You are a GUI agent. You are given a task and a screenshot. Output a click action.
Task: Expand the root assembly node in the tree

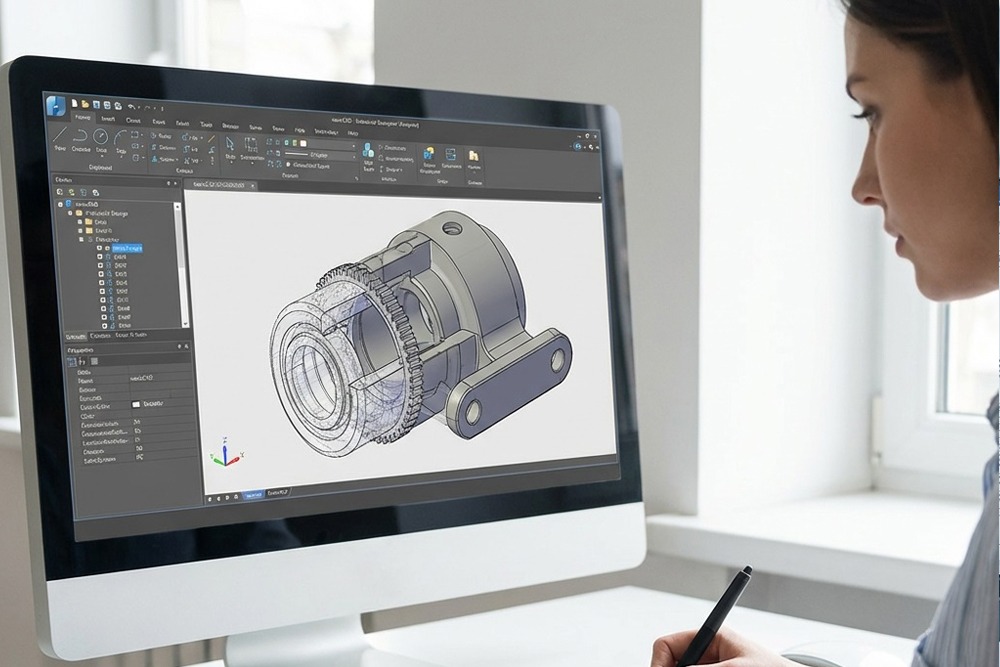(x=59, y=203)
